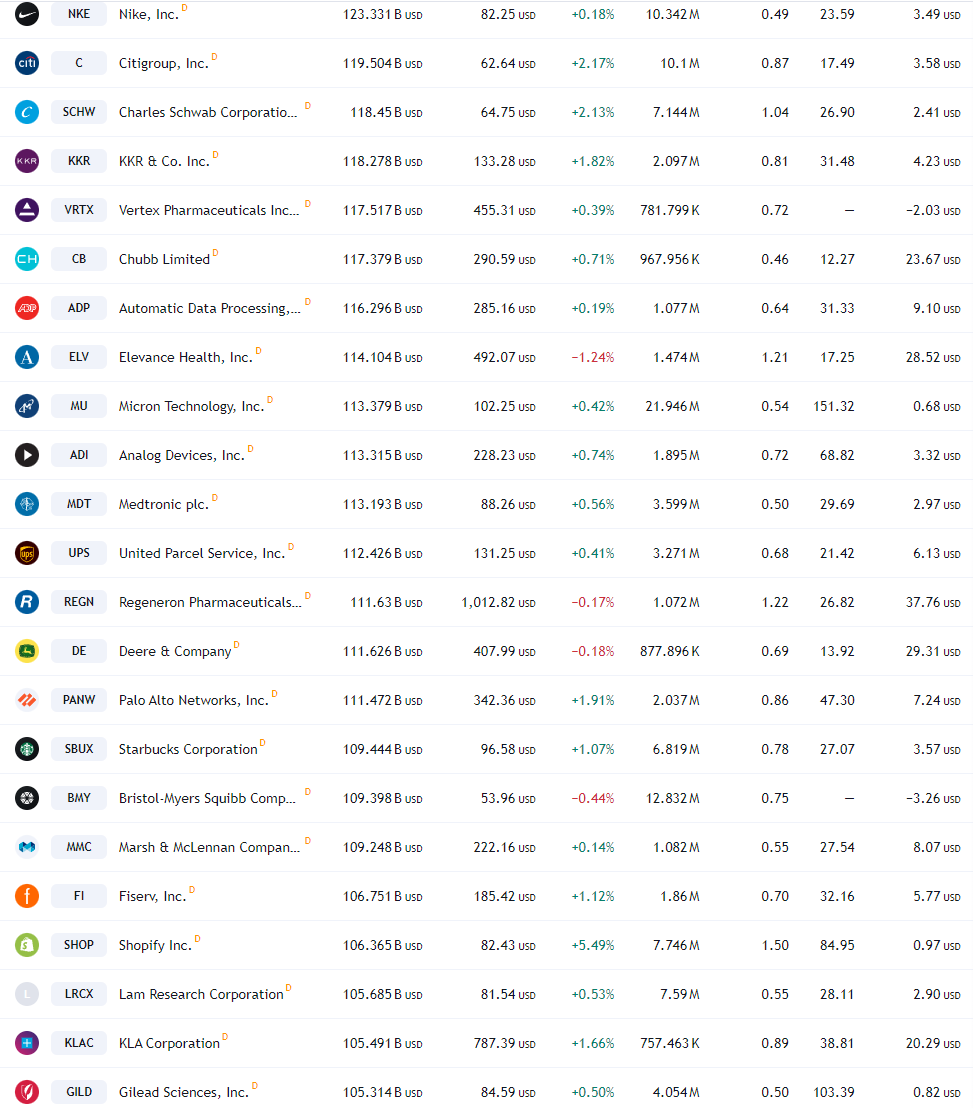Click the Lam Research logo icon
The width and height of the screenshot is (973, 1108).
(27, 994)
